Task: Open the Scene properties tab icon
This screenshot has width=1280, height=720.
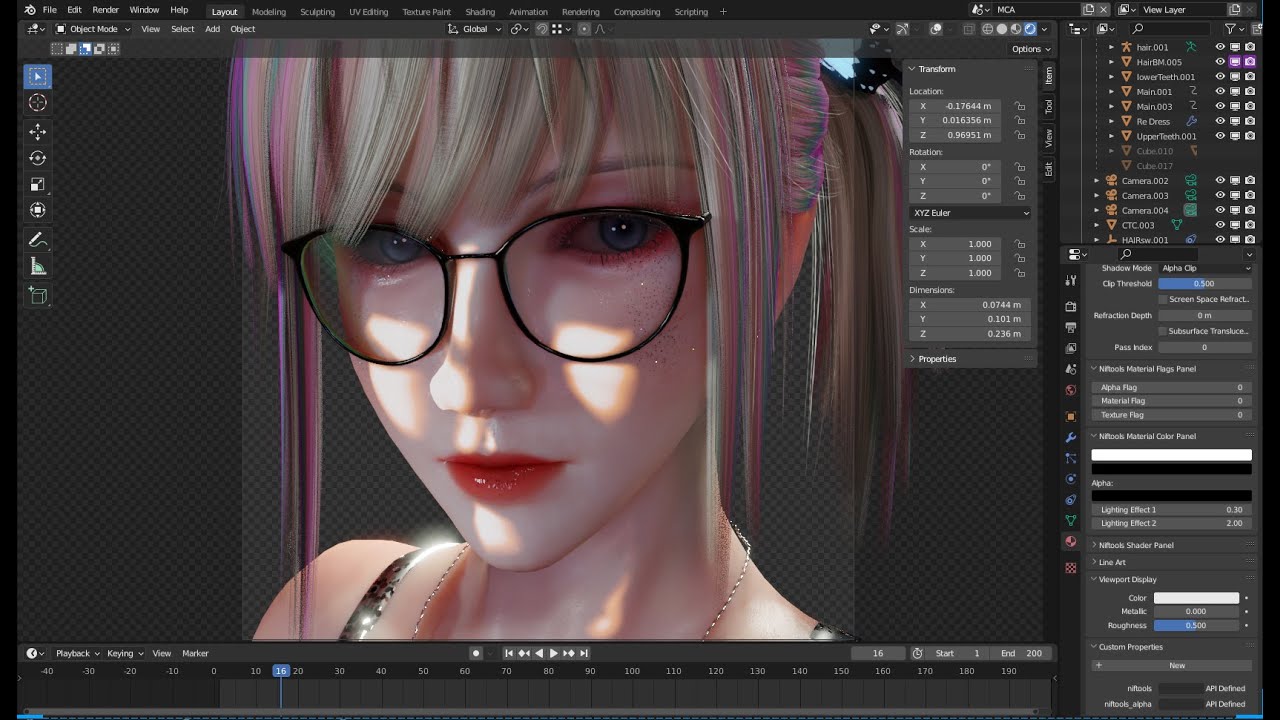Action: coord(1071,370)
